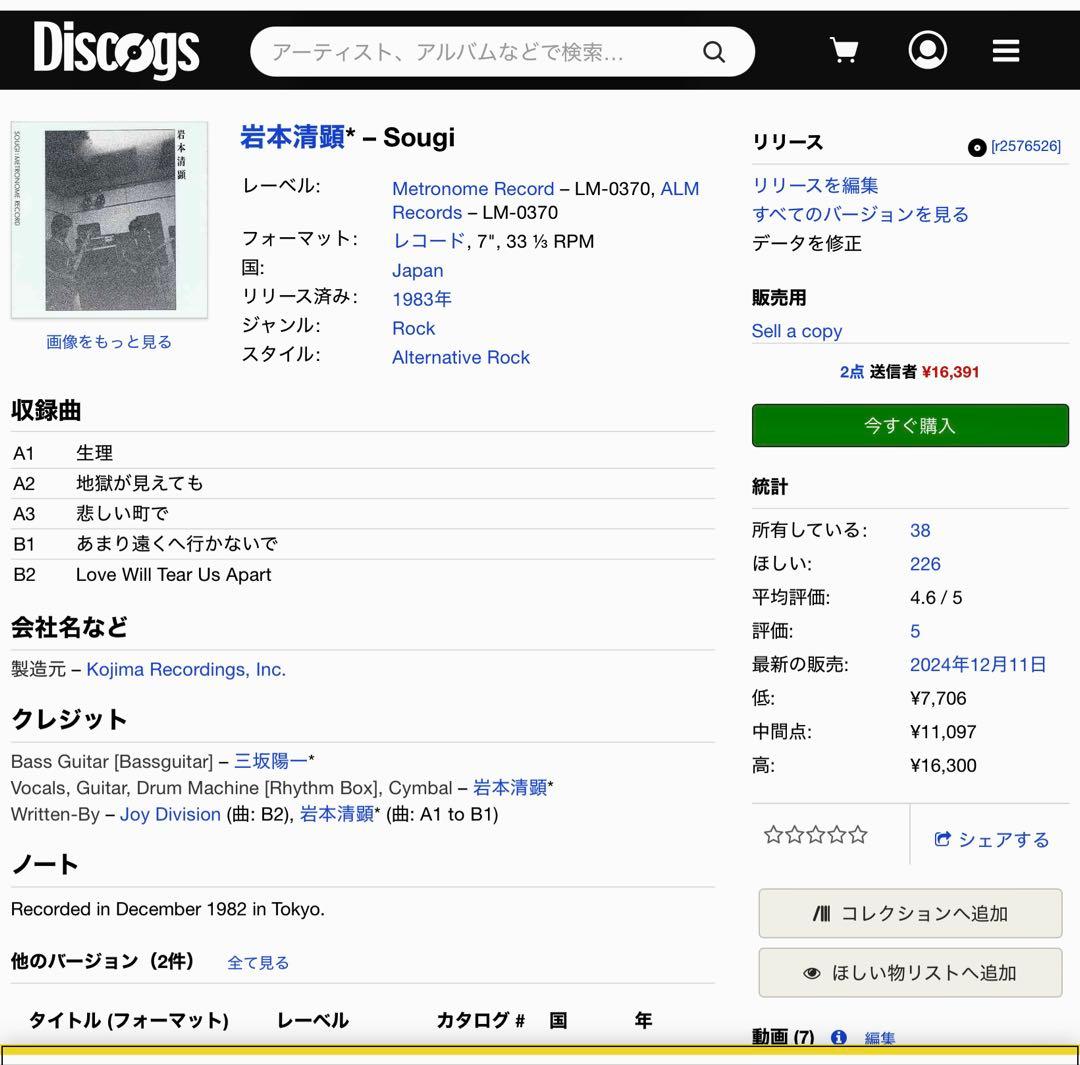1080x1065 pixels.
Task: Click the 2点 for-sale link
Action: tap(851, 372)
